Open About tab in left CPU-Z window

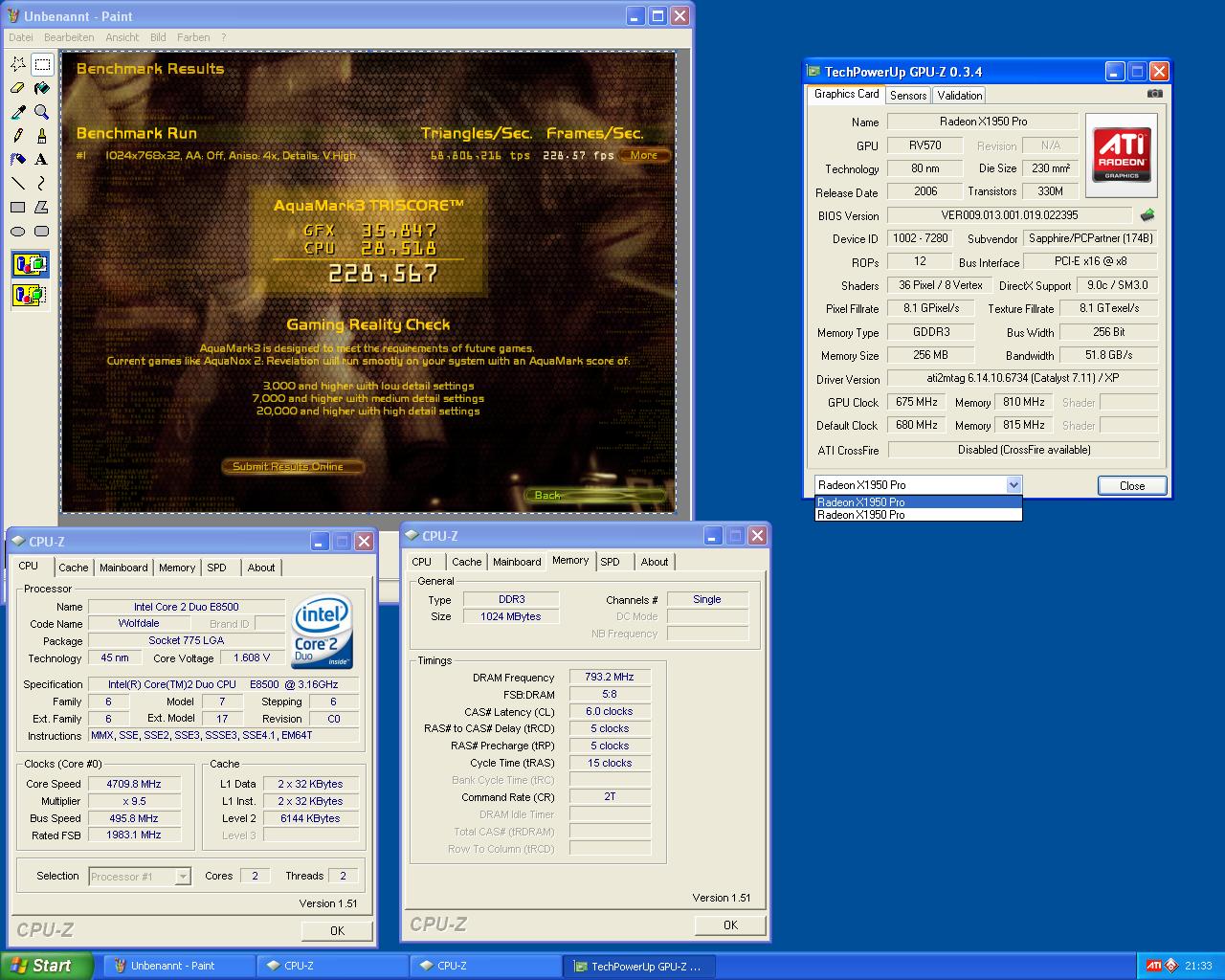click(x=261, y=568)
